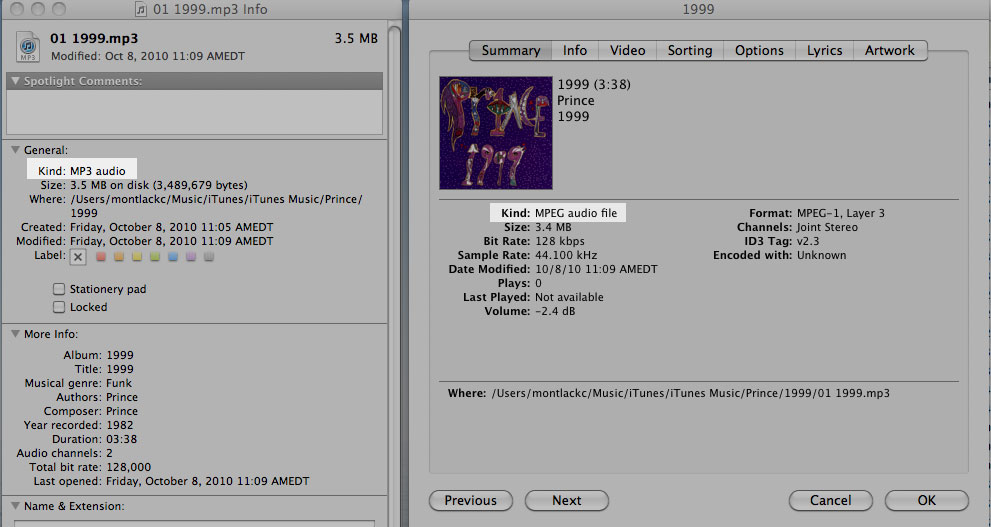Open the Info tab in iTunes dialog
This screenshot has width=991, height=527.
pyautogui.click(x=575, y=51)
